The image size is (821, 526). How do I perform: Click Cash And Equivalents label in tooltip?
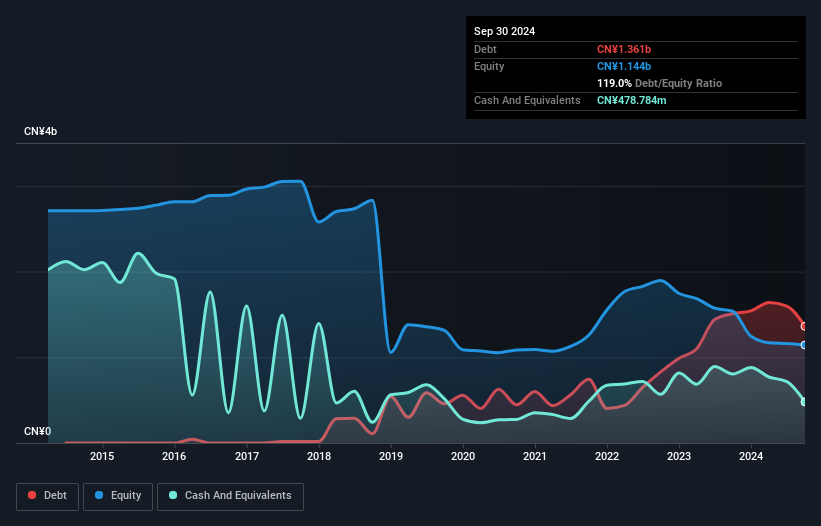(x=527, y=100)
